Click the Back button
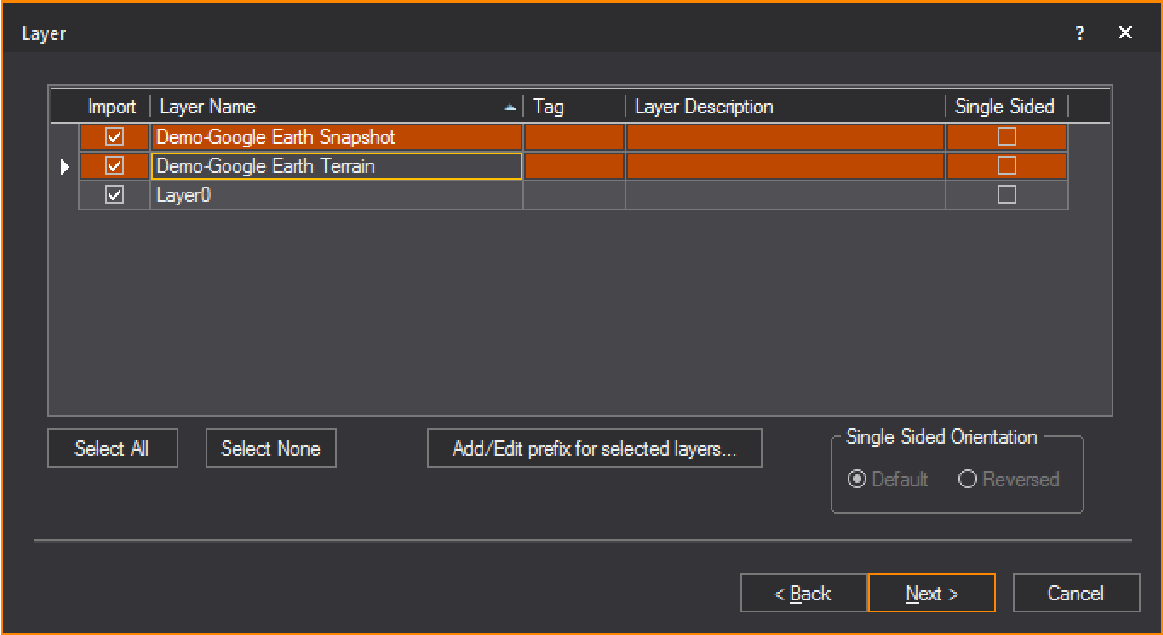 803,592
